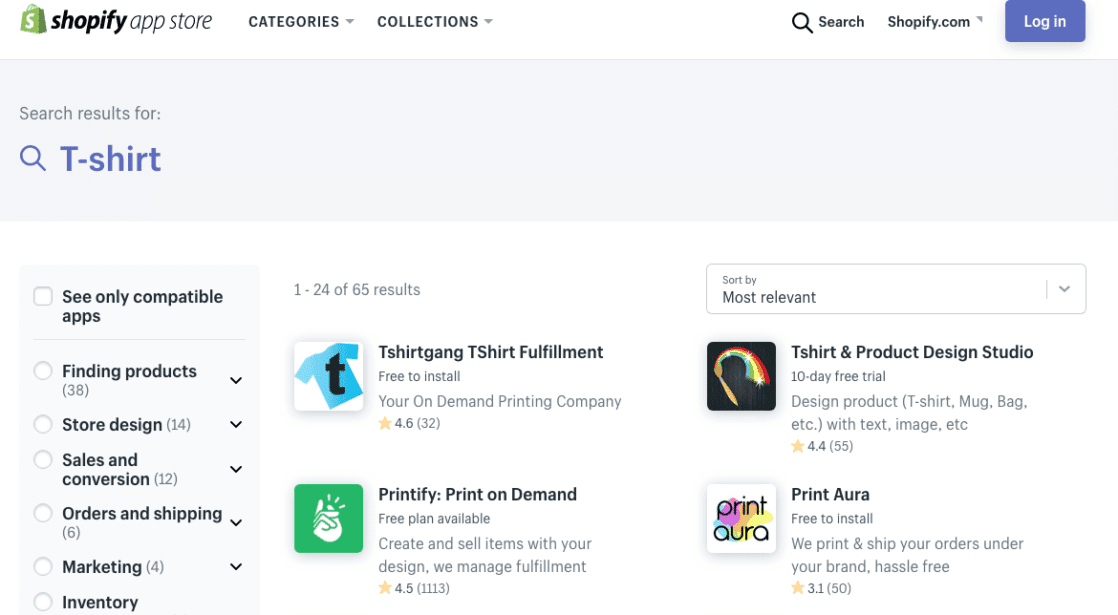Expand the Marketing category chevron
The width and height of the screenshot is (1118, 615).
(236, 567)
